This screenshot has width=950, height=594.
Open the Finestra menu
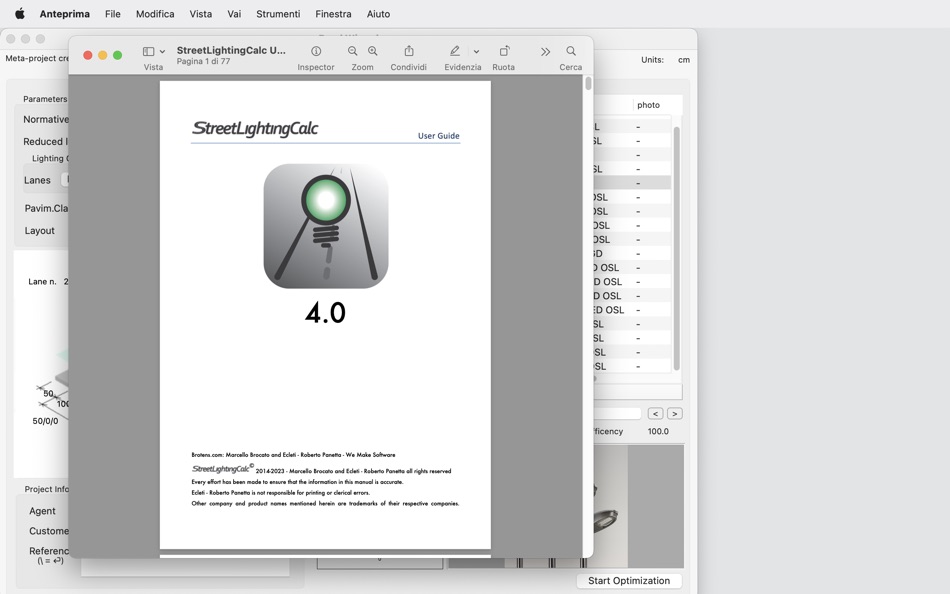point(333,13)
